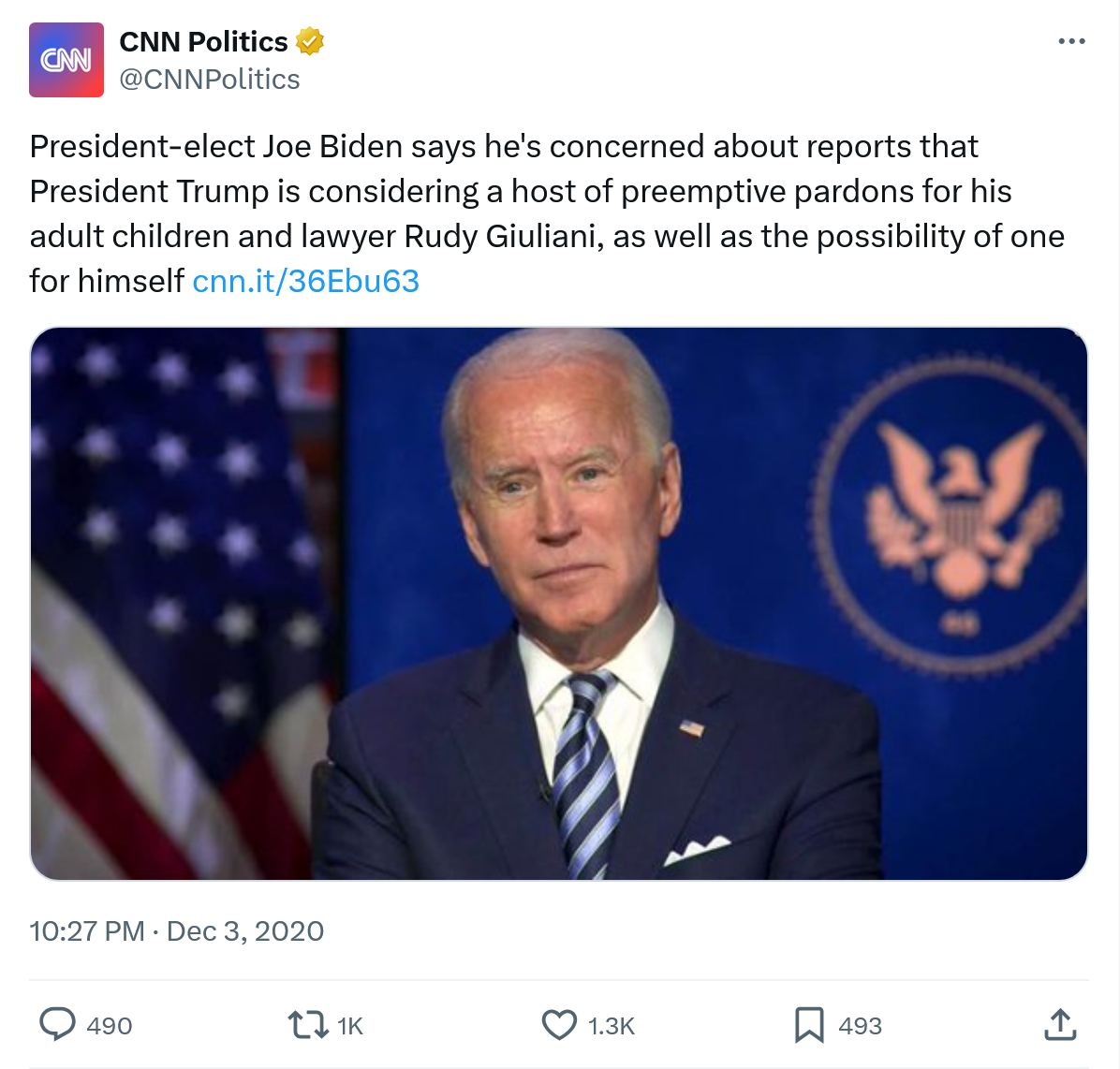Click the CNN Politics display name
The image size is (1120, 1069).
[203, 41]
